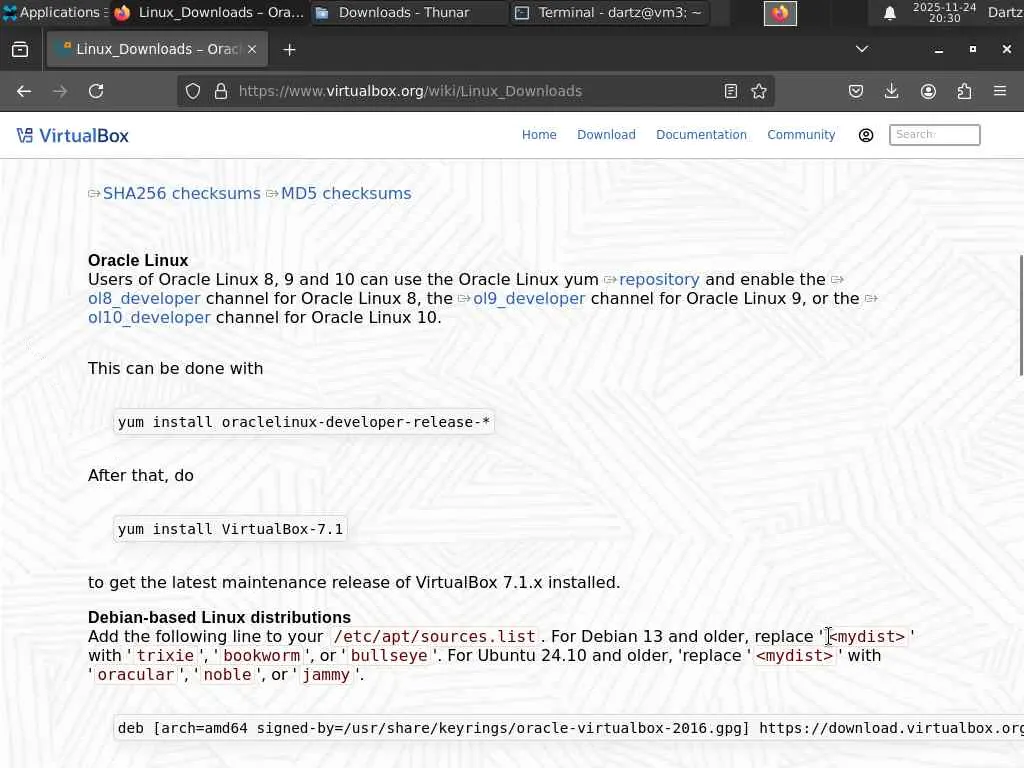Click the VirtualBox logo
The width and height of the screenshot is (1024, 768).
[72, 135]
